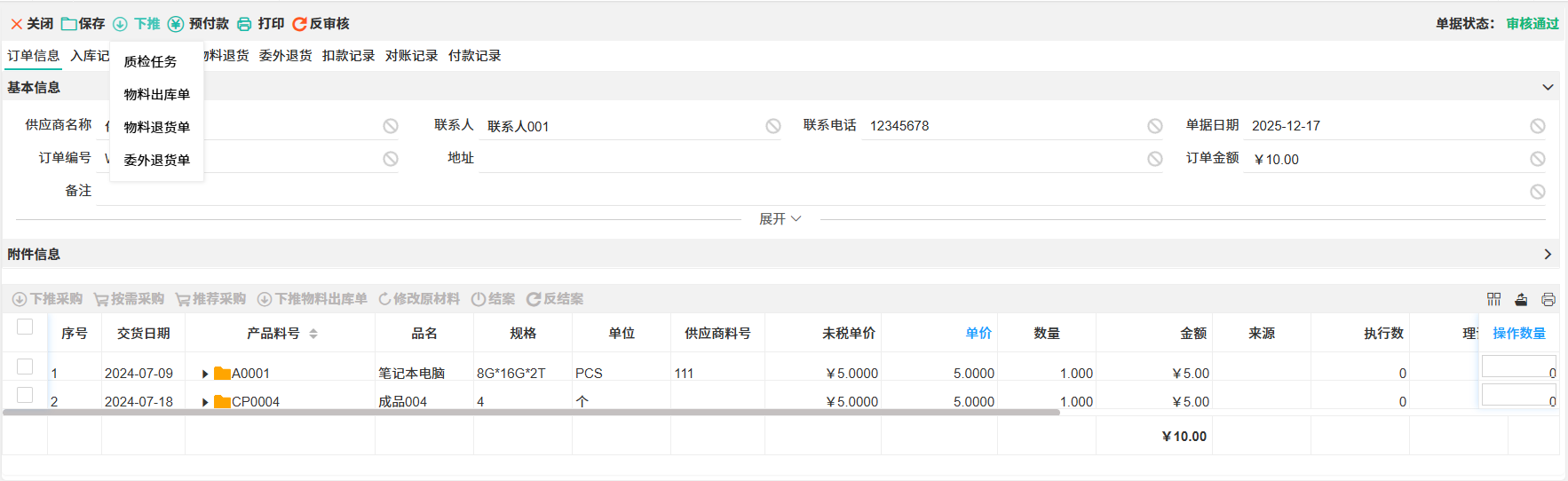Expand the 展开 section for more fields
The width and height of the screenshot is (1568, 481).
[x=780, y=219]
